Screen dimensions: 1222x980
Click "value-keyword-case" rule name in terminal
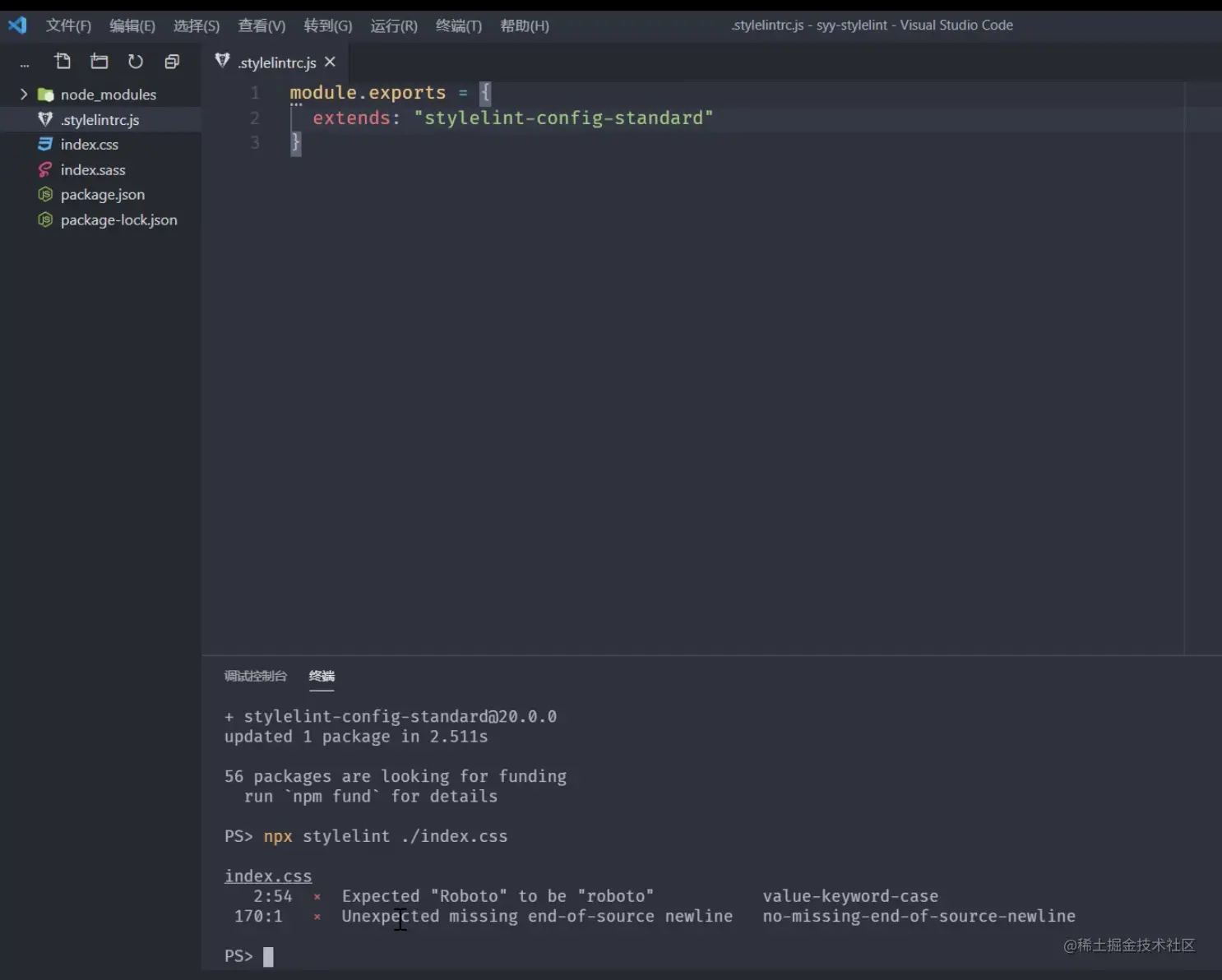(x=850, y=896)
